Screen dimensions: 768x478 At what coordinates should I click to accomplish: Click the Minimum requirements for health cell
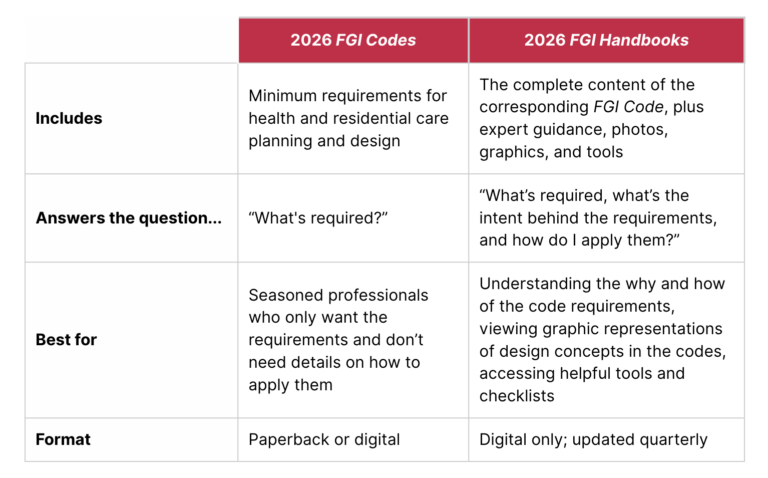[x=353, y=118]
